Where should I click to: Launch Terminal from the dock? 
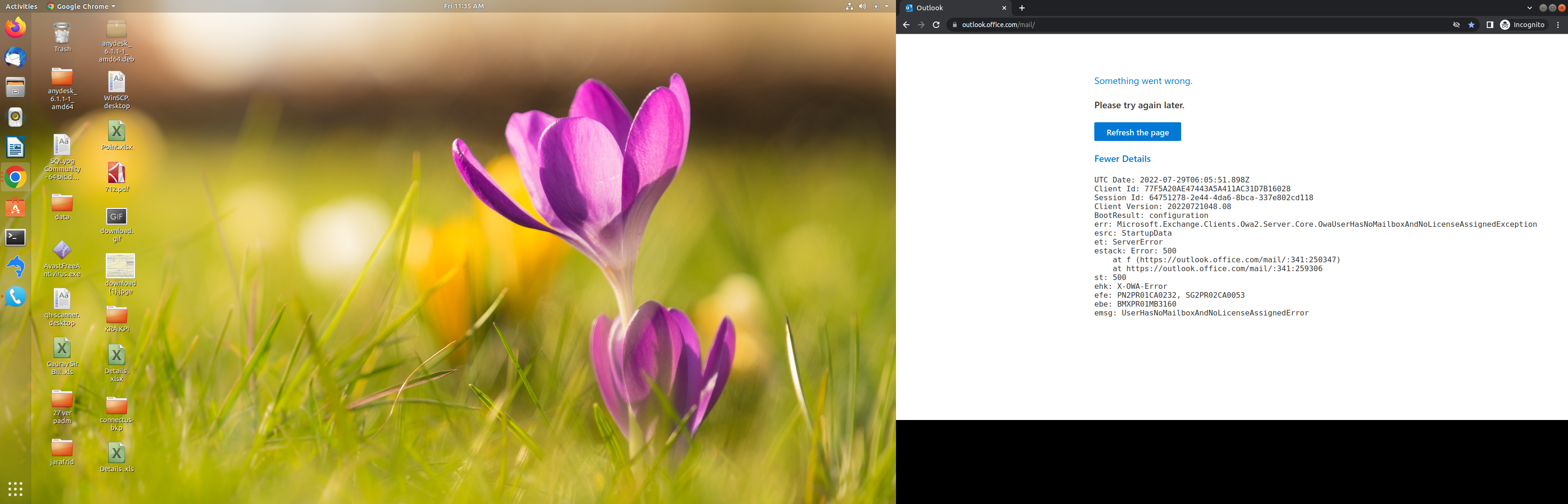pos(15,237)
